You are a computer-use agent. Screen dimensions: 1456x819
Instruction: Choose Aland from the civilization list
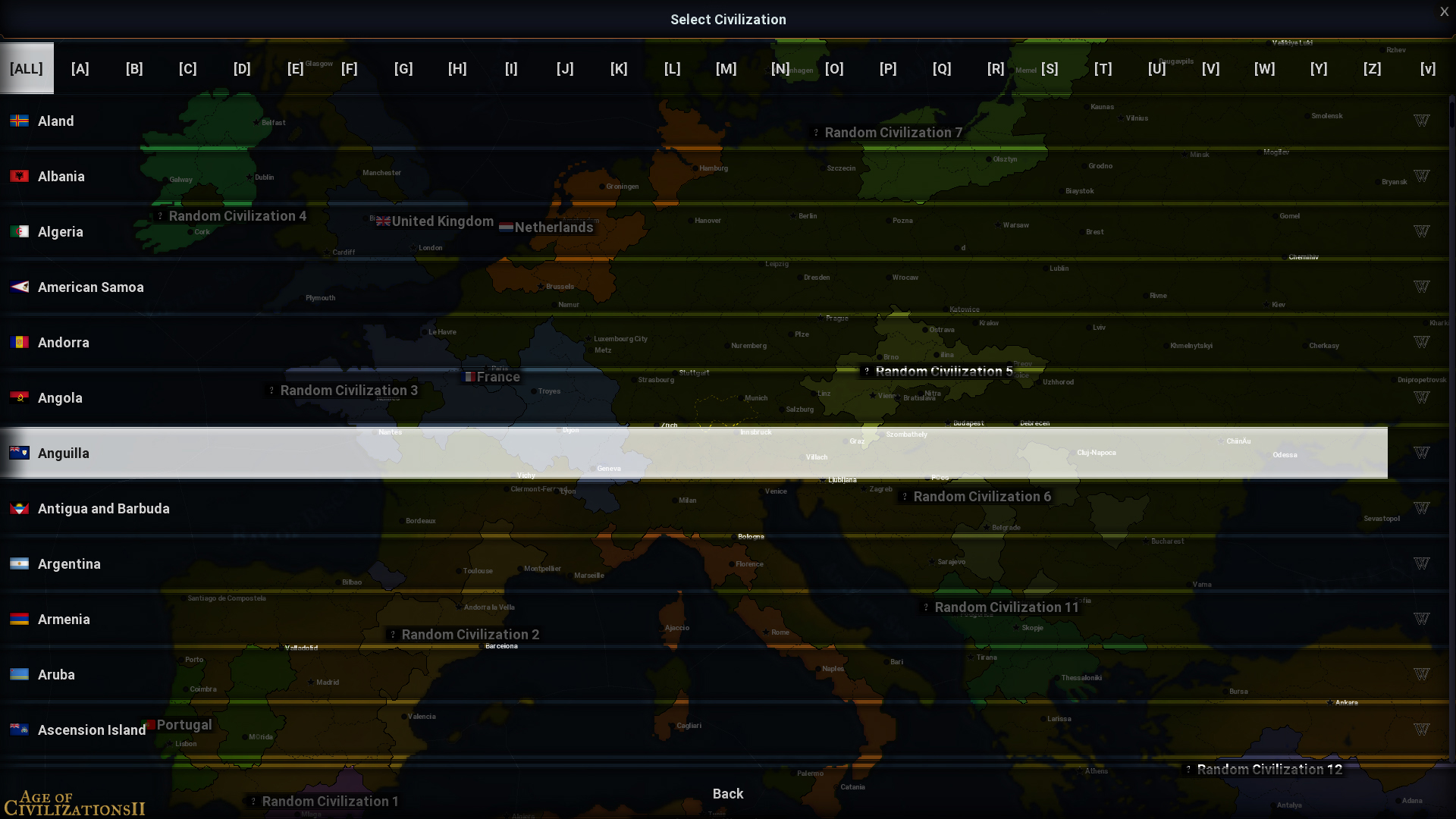[694, 121]
